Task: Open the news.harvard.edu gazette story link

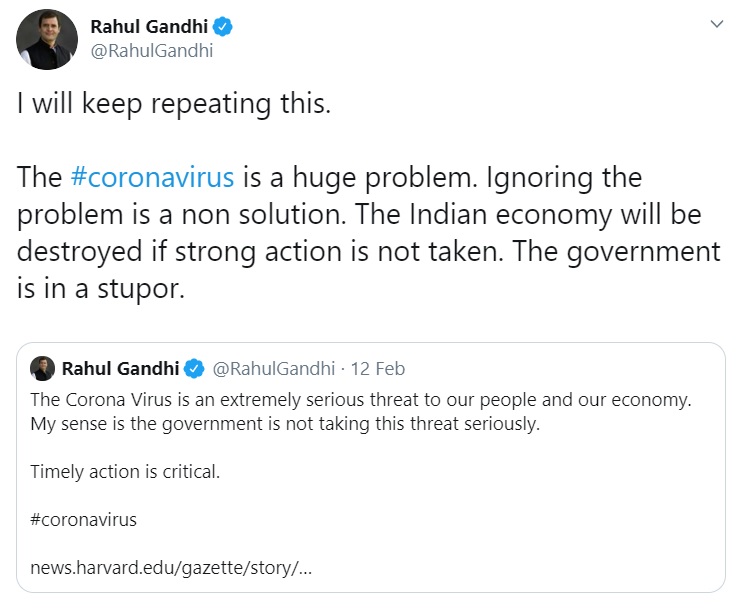Action: coord(171,567)
